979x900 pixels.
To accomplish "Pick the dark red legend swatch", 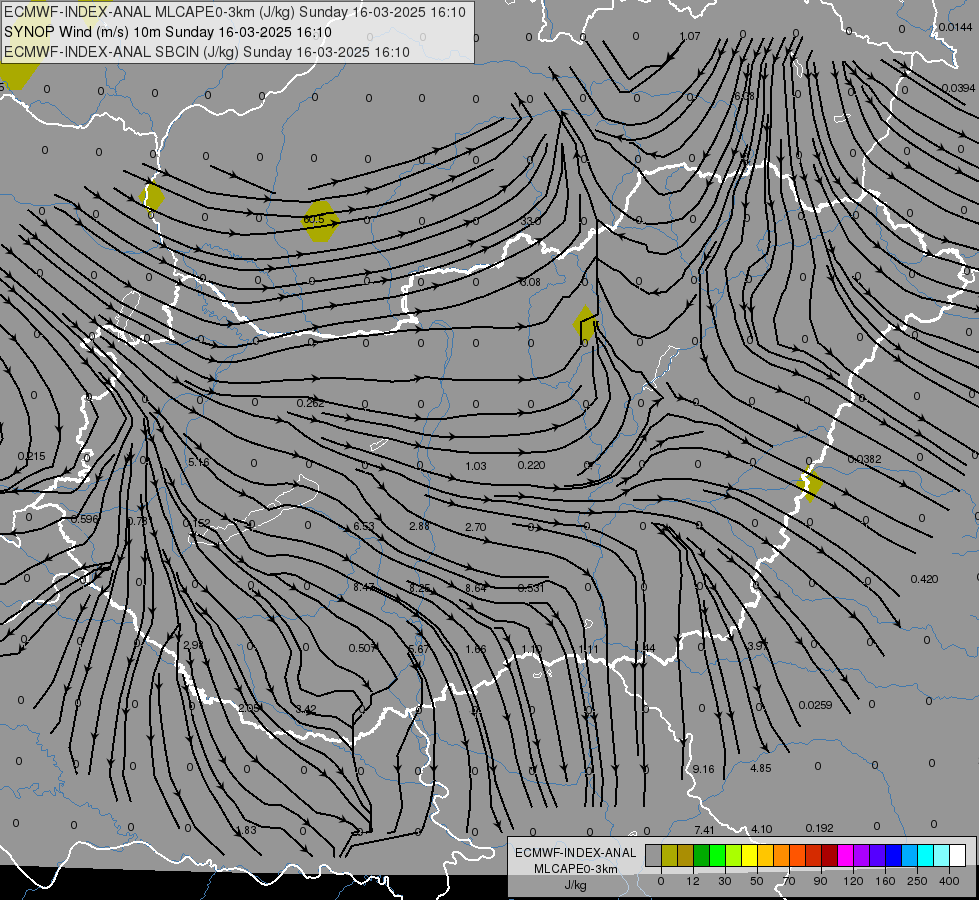I will click(x=829, y=856).
